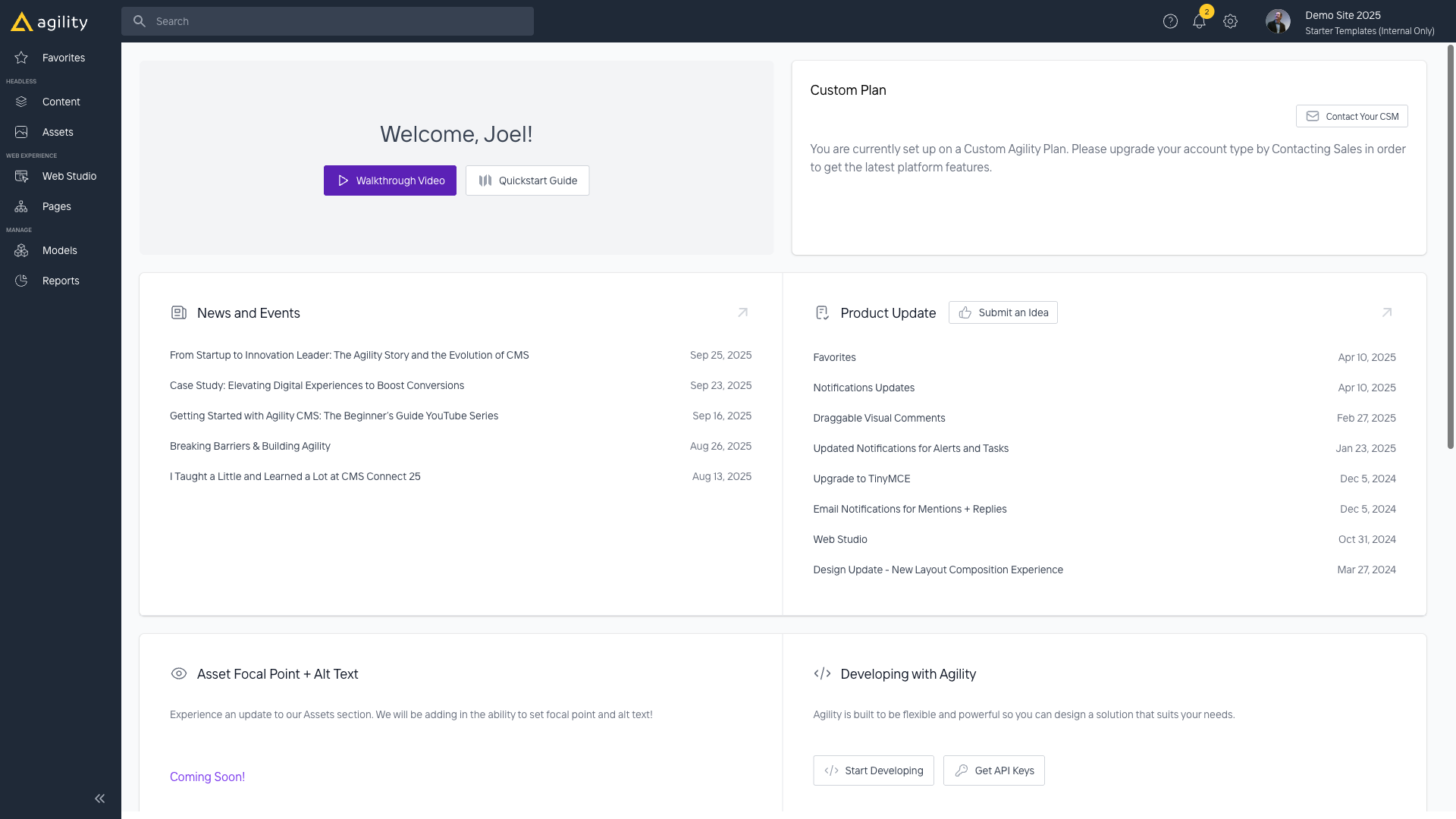The height and width of the screenshot is (819, 1456).
Task: Open the settings gear icon
Action: [1230, 22]
